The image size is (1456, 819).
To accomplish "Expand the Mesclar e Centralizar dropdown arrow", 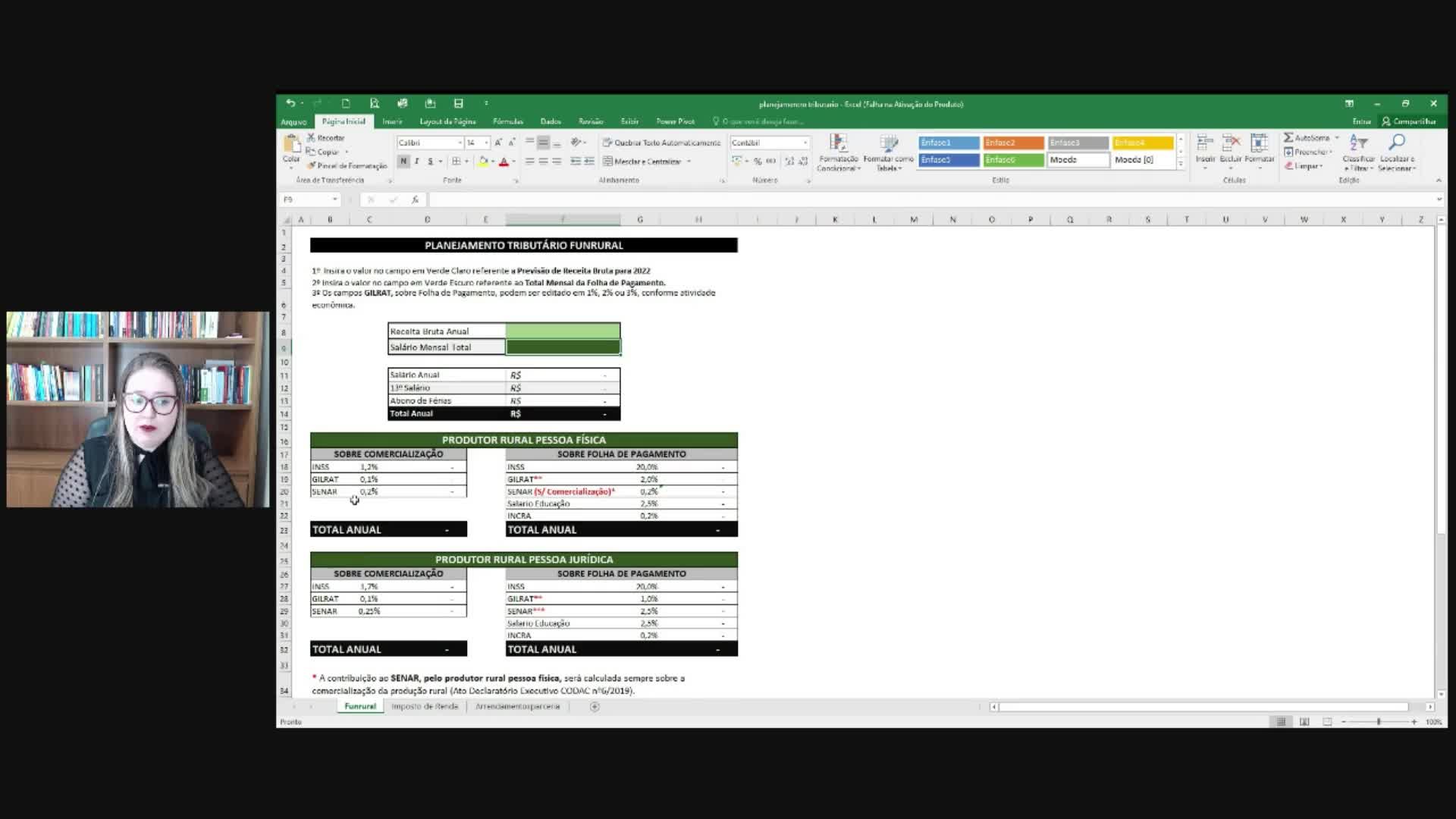I will click(689, 162).
